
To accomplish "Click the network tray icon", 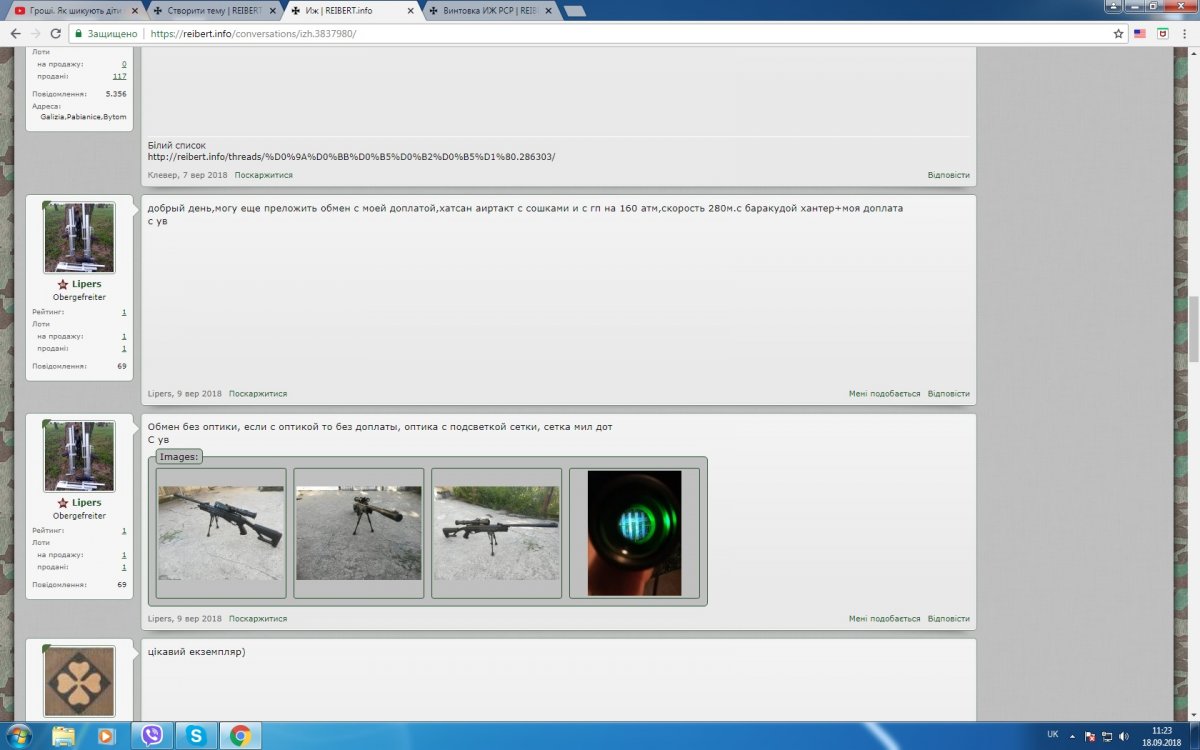I will pos(1107,735).
